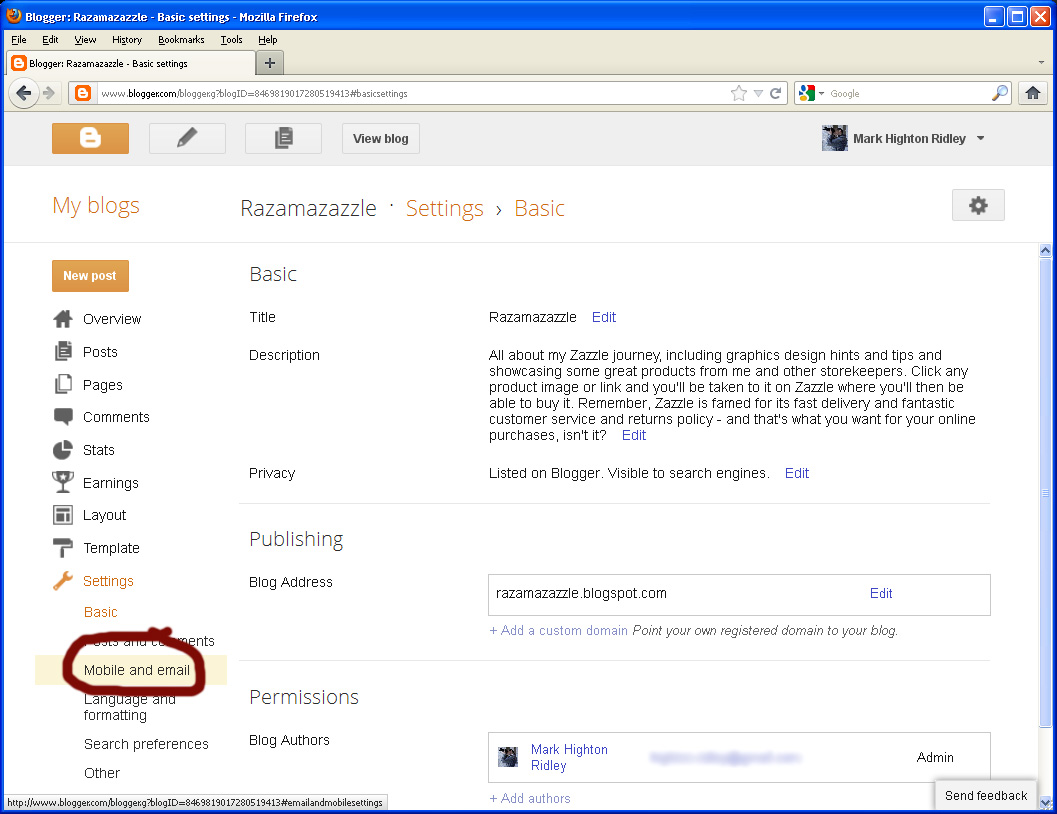Image resolution: width=1057 pixels, height=814 pixels.
Task: Click into the Google search box
Action: pos(909,93)
